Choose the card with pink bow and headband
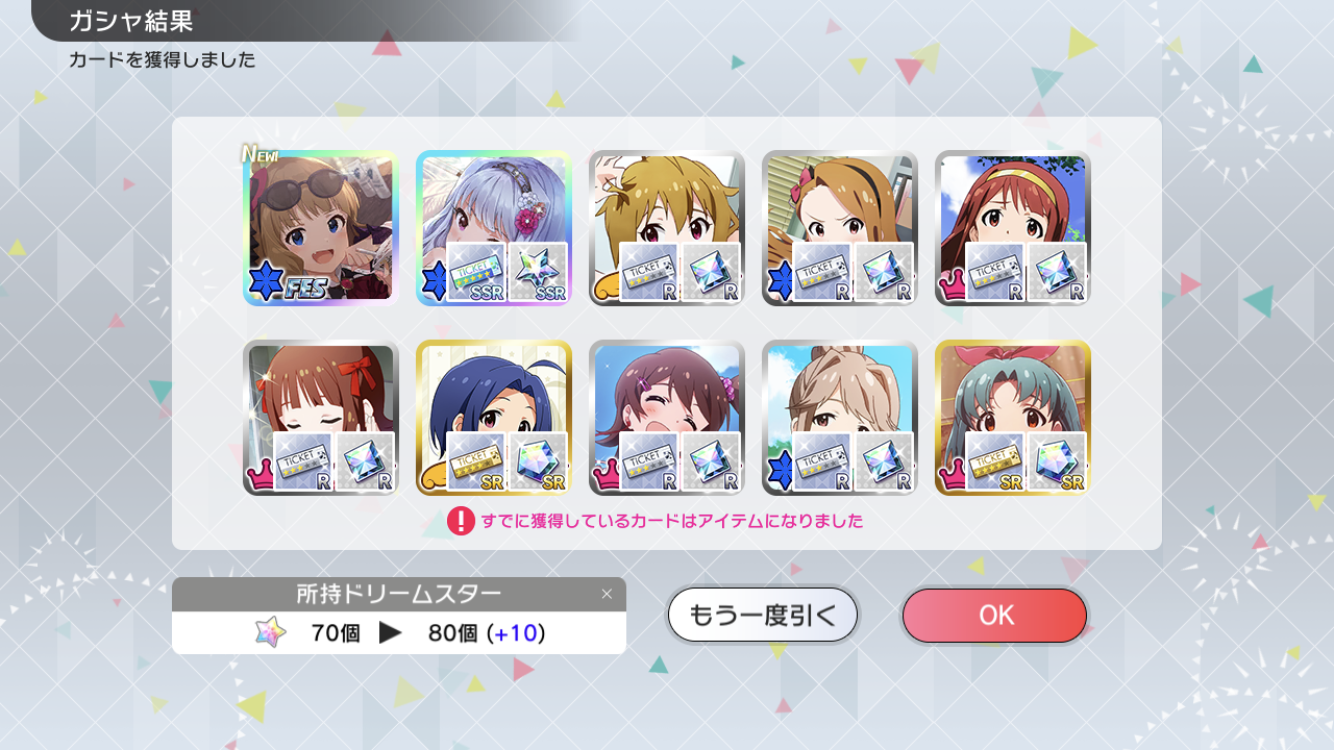 pos(840,228)
